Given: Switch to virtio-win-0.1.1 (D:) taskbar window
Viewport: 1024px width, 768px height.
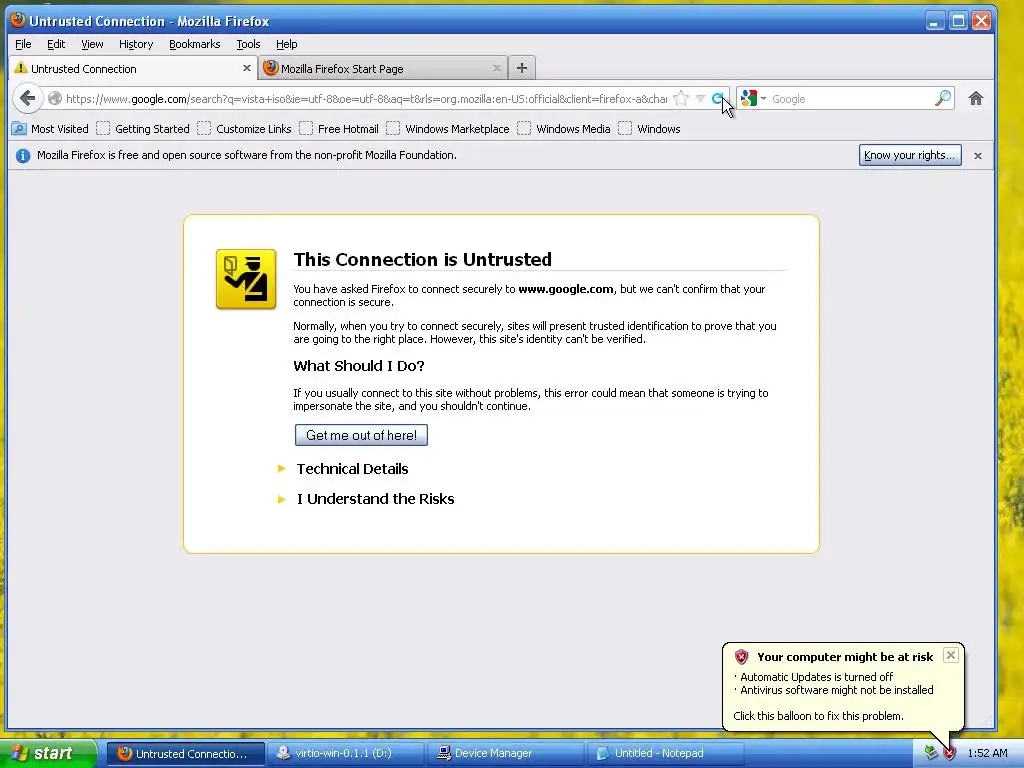Looking at the screenshot, I should pos(344,753).
